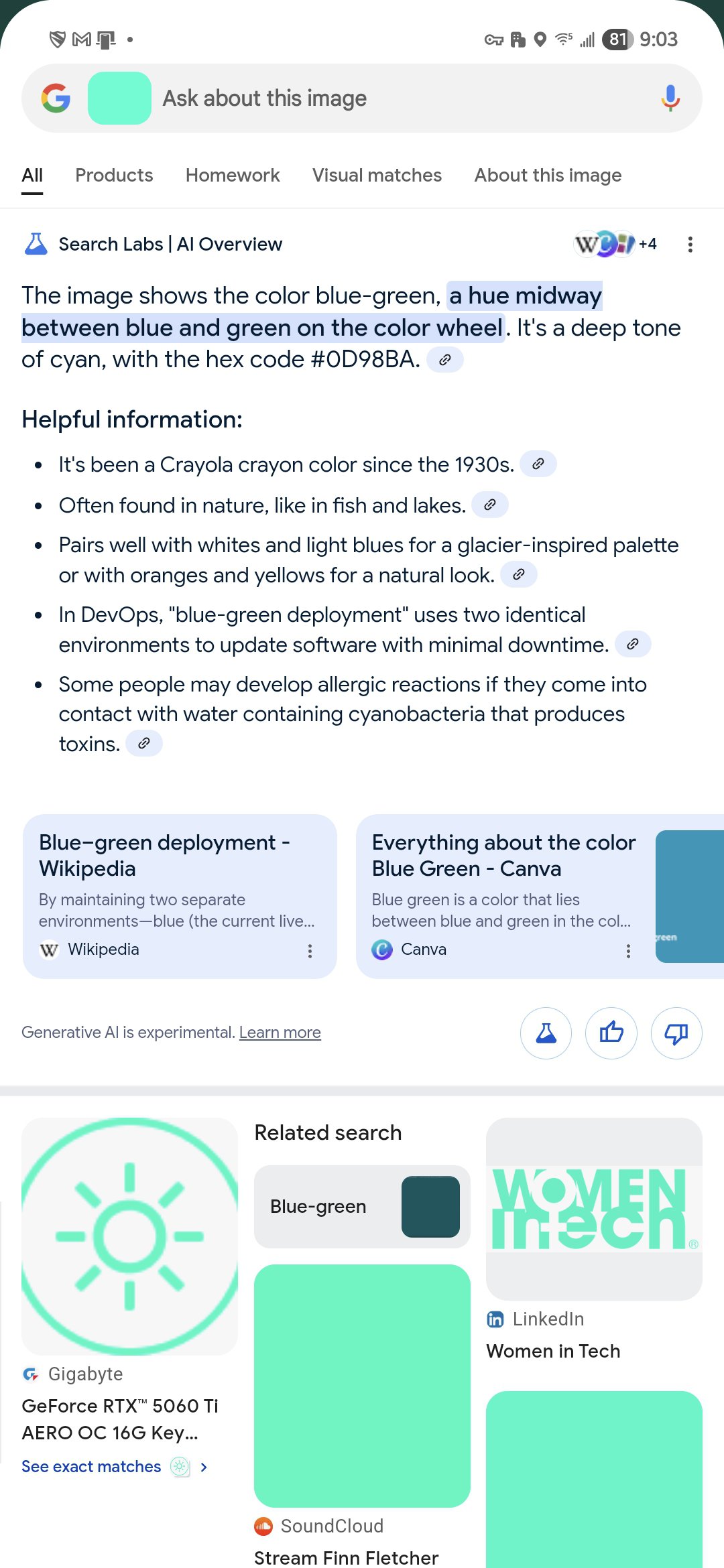Tap source link after DevOps deployment bullet
The image size is (724, 1568).
click(x=632, y=644)
